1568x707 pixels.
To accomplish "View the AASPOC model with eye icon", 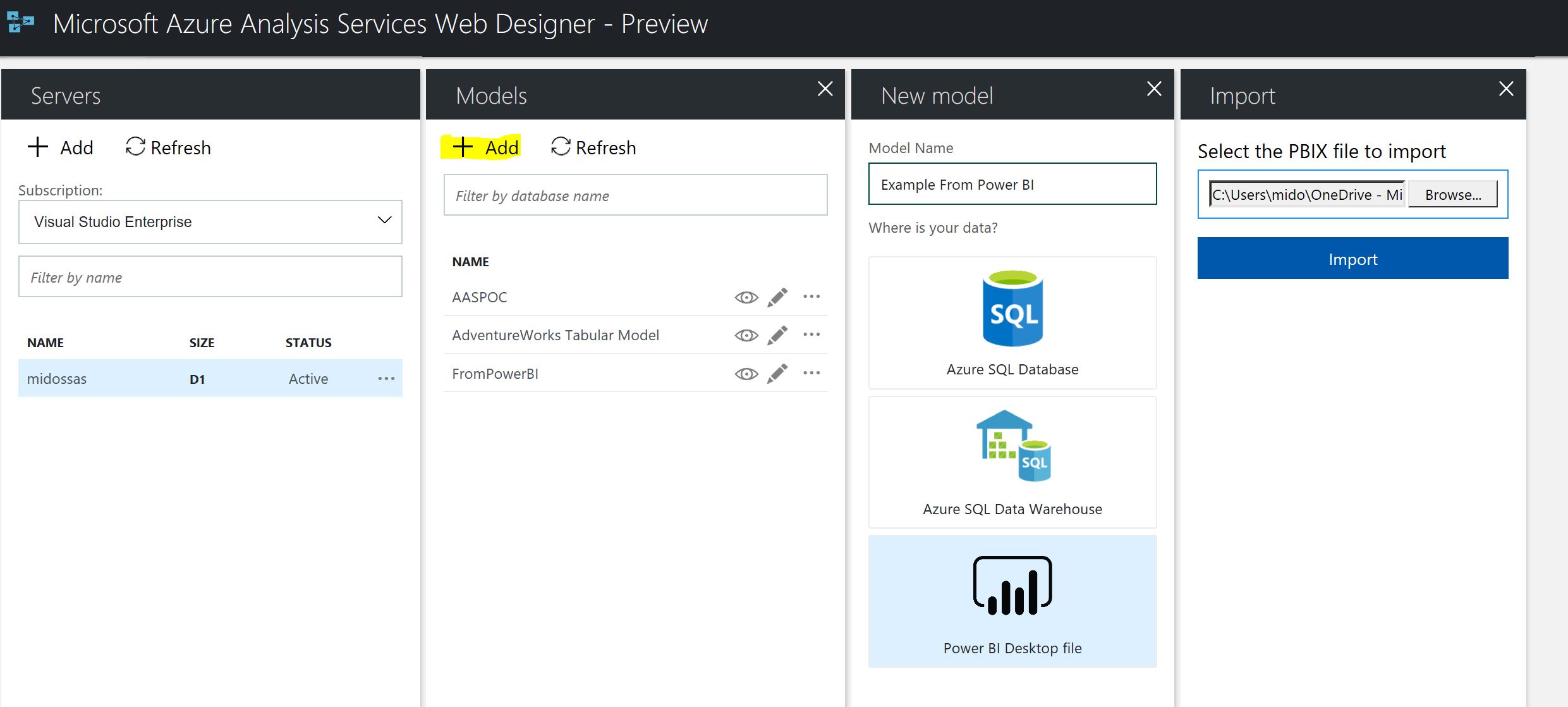I will point(746,297).
